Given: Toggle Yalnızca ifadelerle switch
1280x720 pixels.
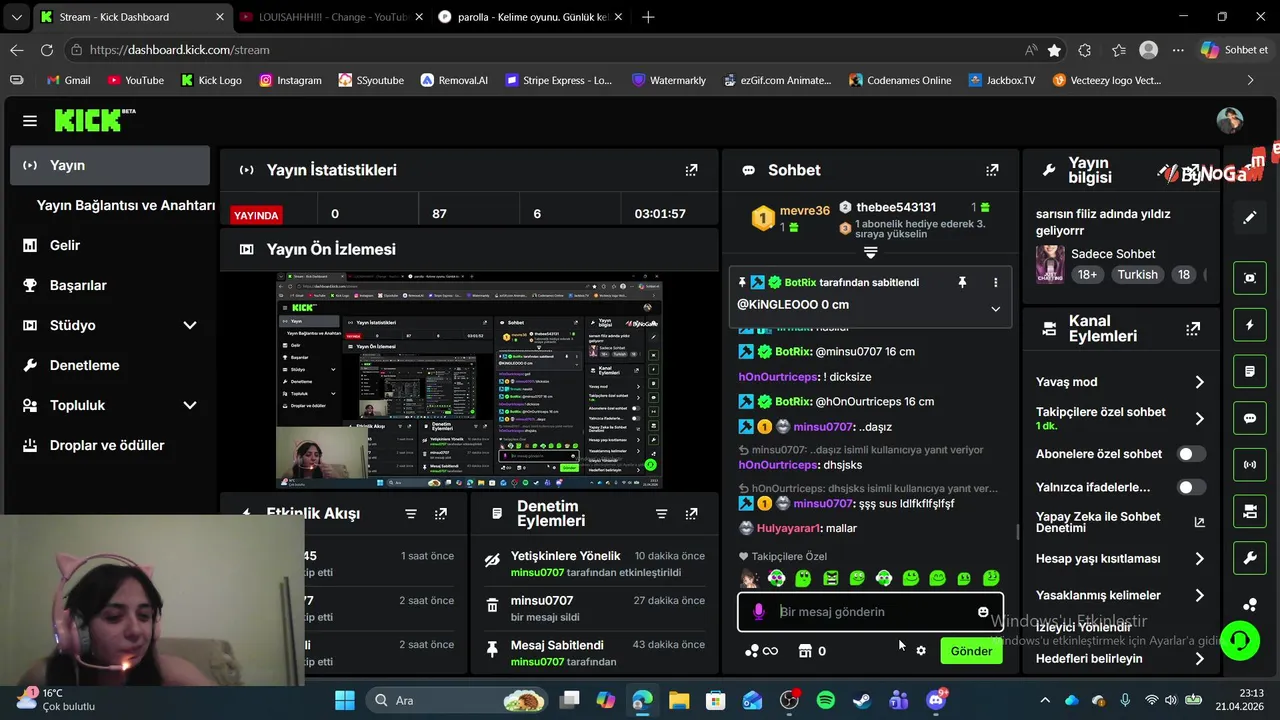Looking at the screenshot, I should [1191, 487].
